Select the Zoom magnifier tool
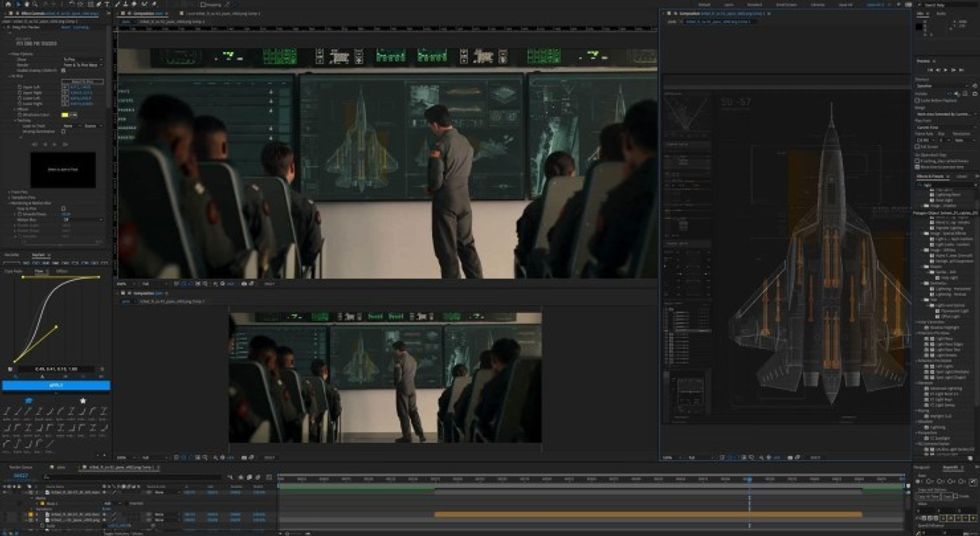 pyautogui.click(x=35, y=4)
